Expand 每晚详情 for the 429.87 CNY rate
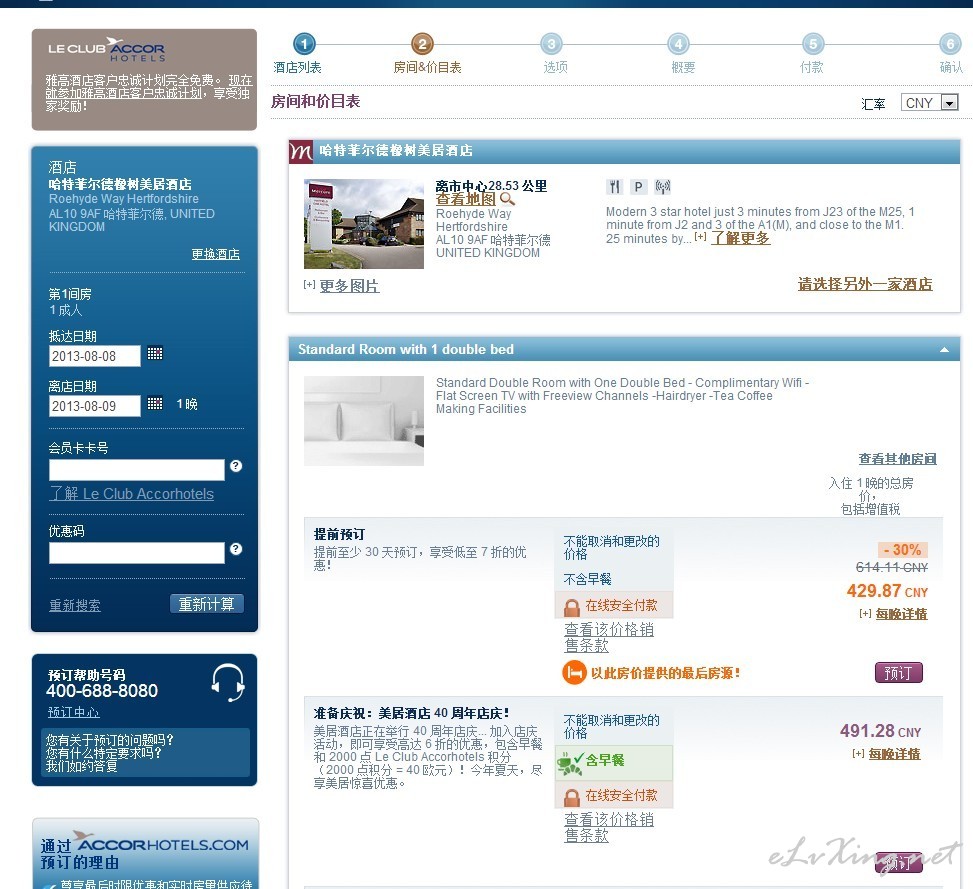The height and width of the screenshot is (889, 973). 901,614
